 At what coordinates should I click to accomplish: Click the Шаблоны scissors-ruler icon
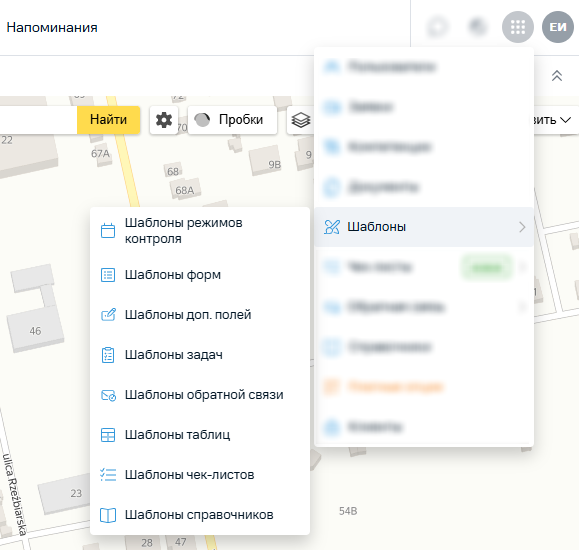tap(332, 227)
